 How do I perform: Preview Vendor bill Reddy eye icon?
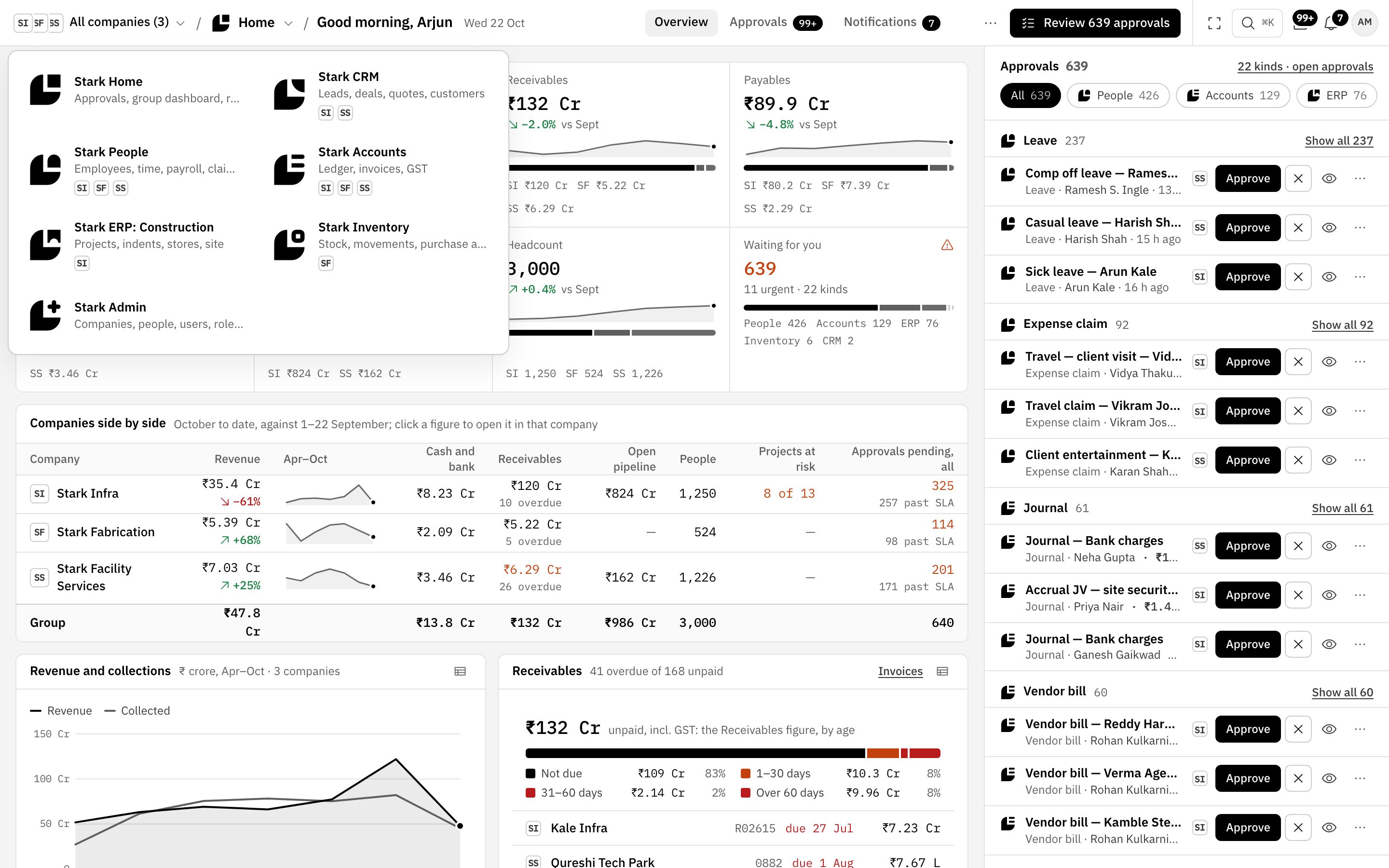point(1329,729)
